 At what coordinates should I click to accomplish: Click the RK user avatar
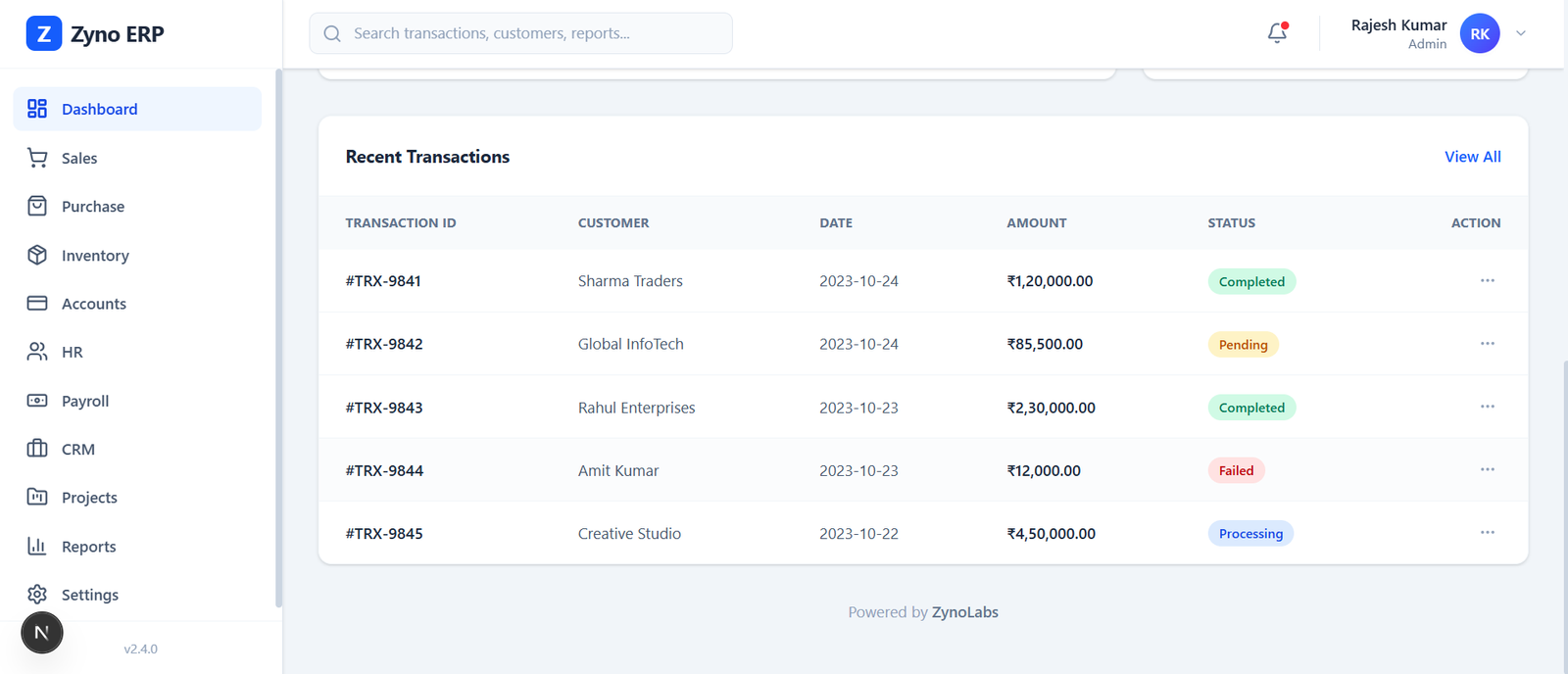click(1479, 33)
